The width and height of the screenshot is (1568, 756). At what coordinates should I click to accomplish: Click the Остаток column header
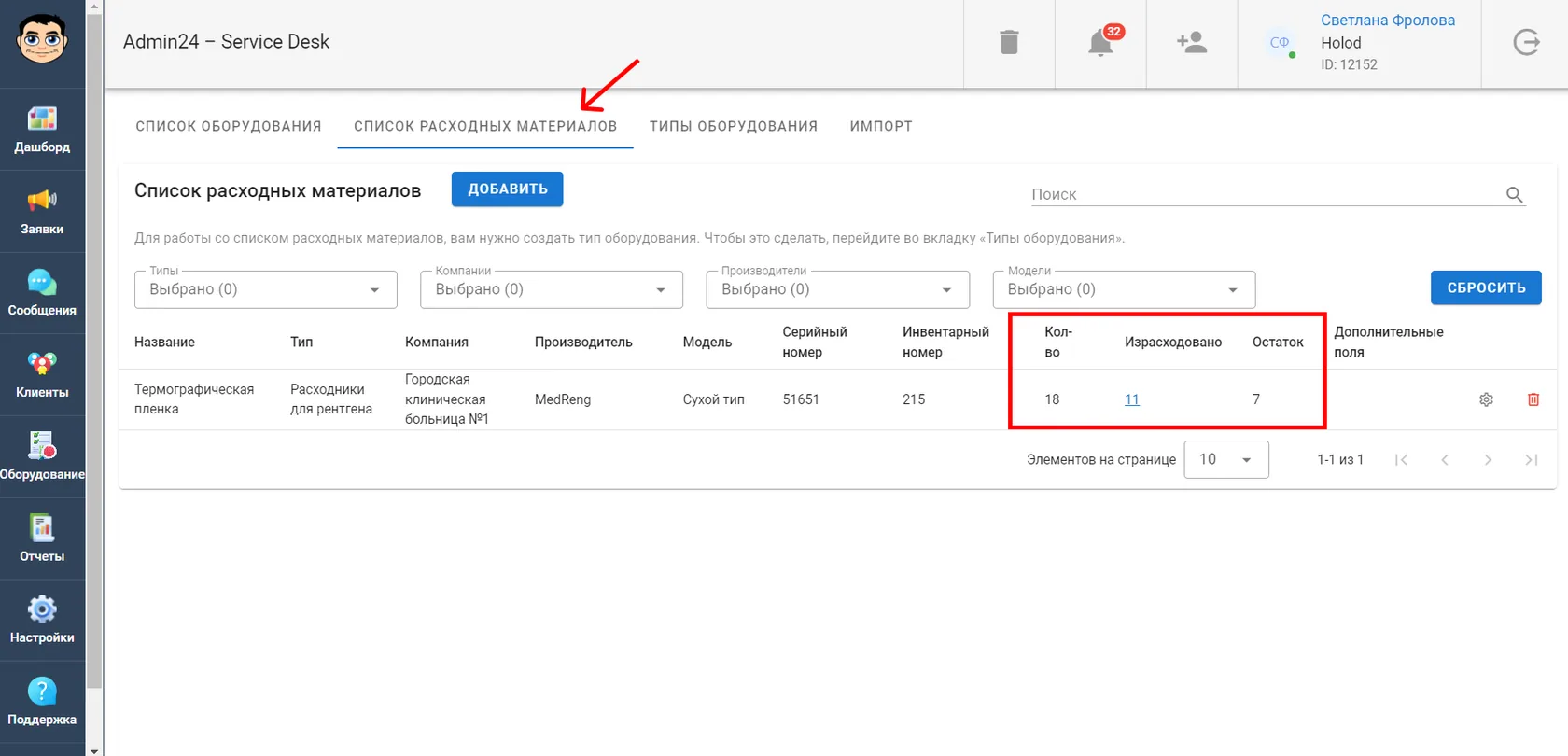pos(1278,342)
